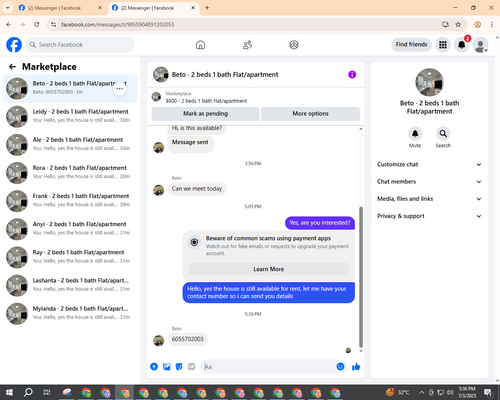Open Rora conversation in list
The height and width of the screenshot is (400, 500).
tap(70, 173)
